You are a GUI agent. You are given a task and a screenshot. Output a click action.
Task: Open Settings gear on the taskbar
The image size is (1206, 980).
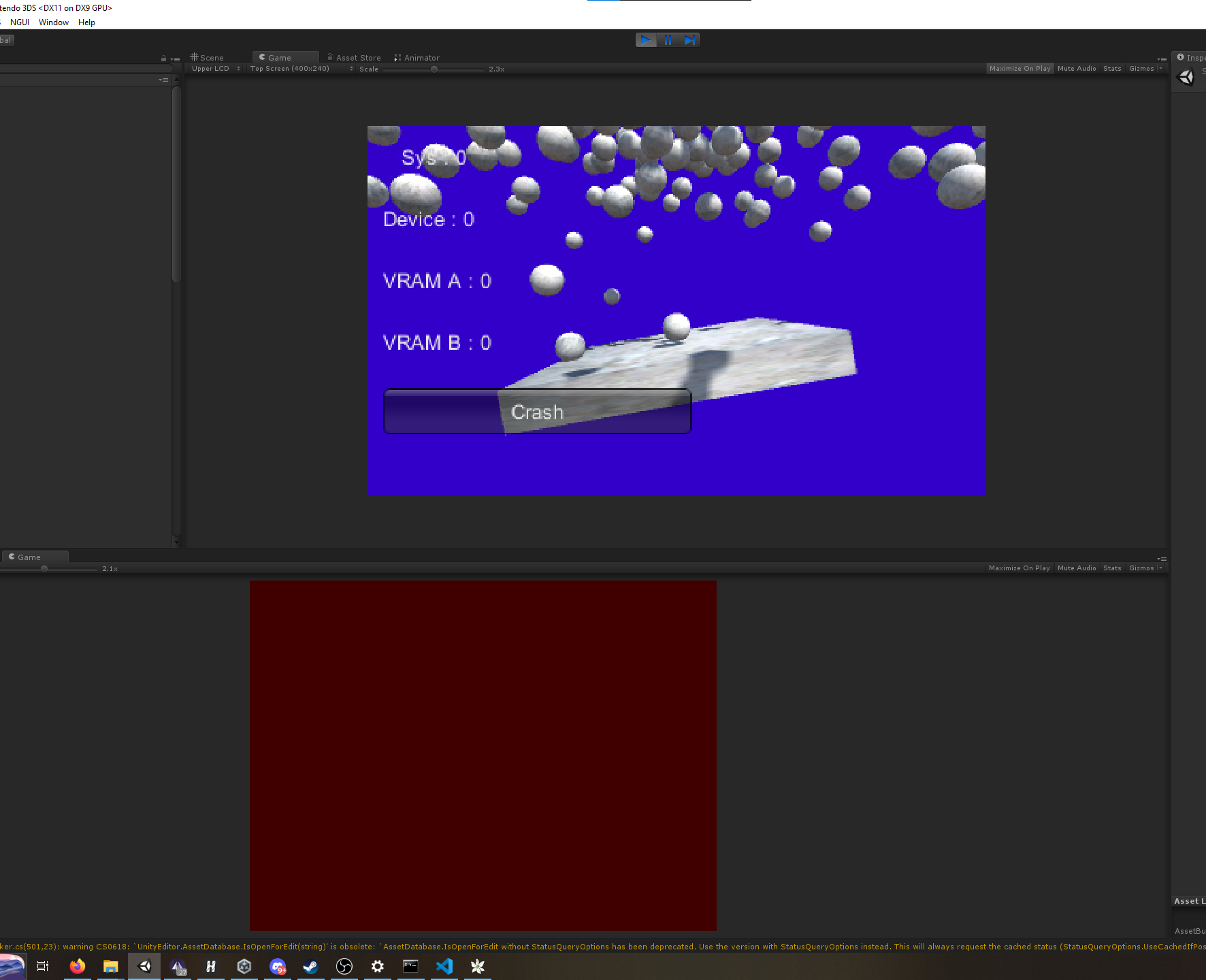[x=378, y=966]
